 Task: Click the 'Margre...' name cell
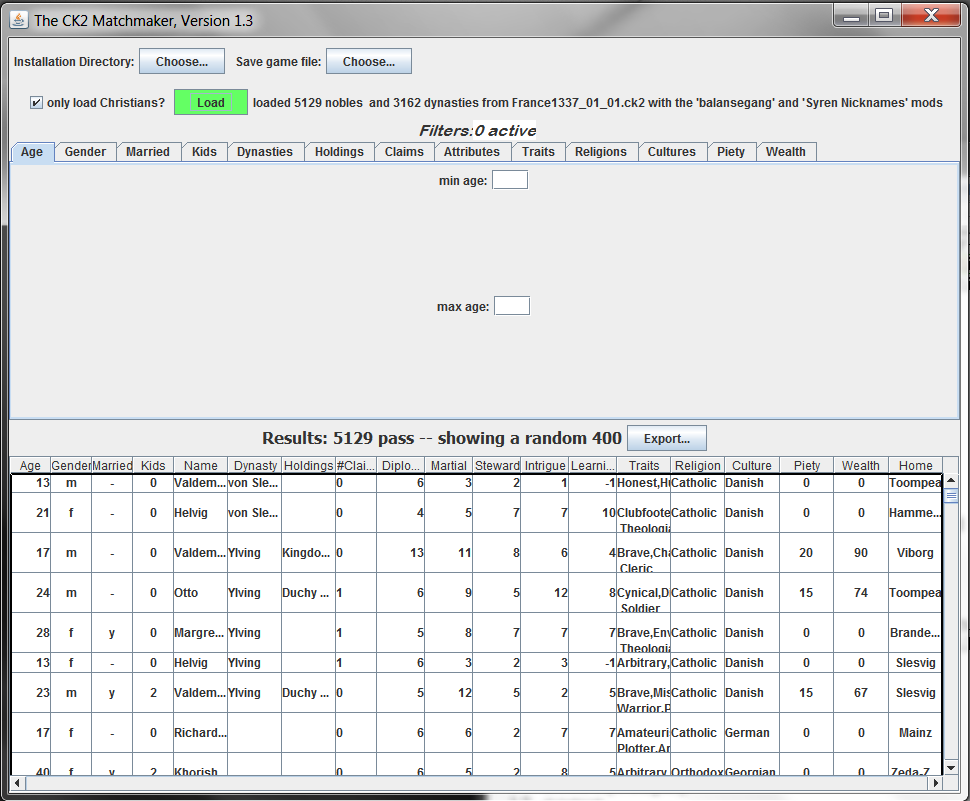coord(200,632)
